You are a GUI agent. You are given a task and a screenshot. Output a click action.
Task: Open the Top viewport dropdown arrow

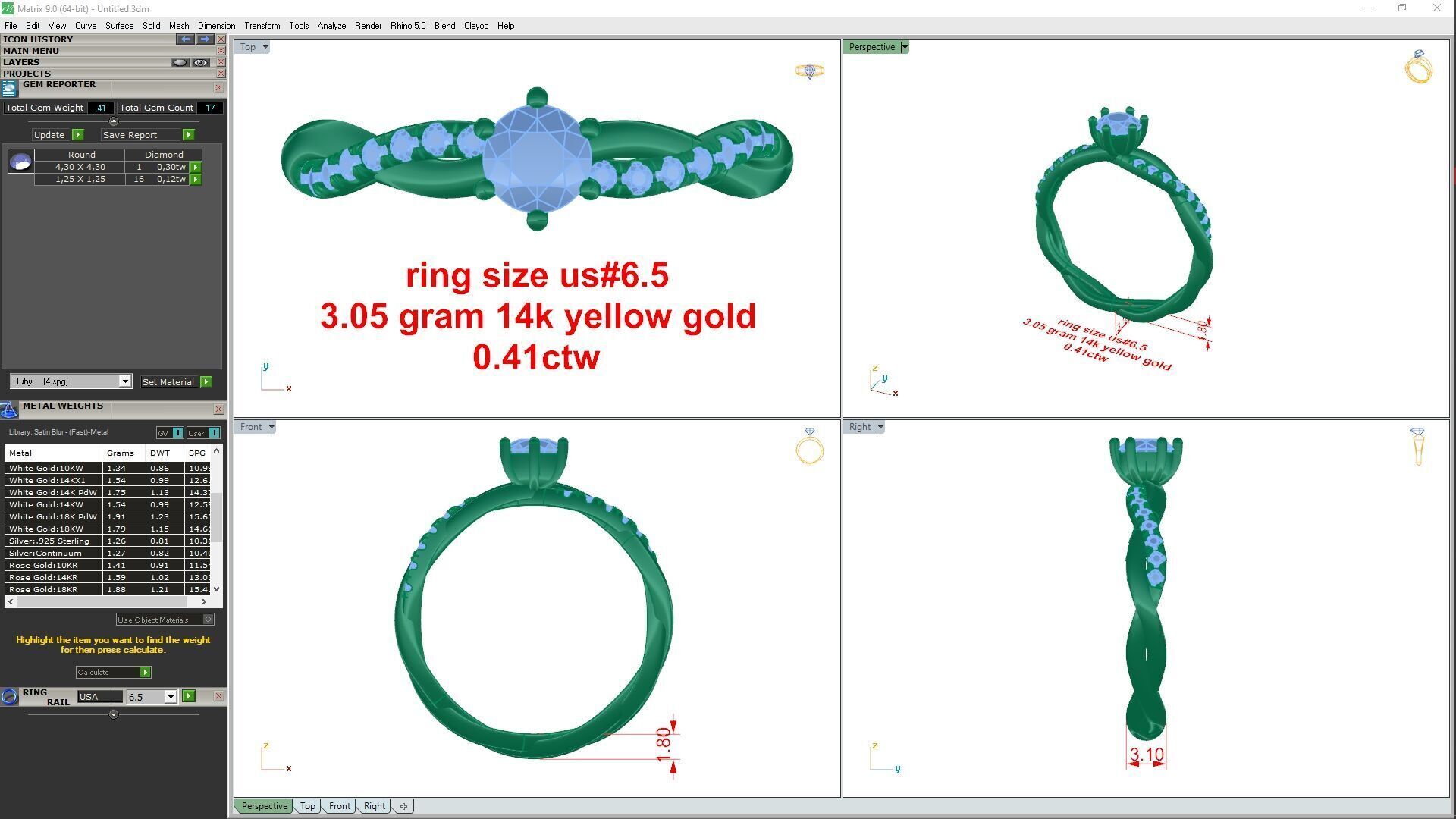pos(265,47)
